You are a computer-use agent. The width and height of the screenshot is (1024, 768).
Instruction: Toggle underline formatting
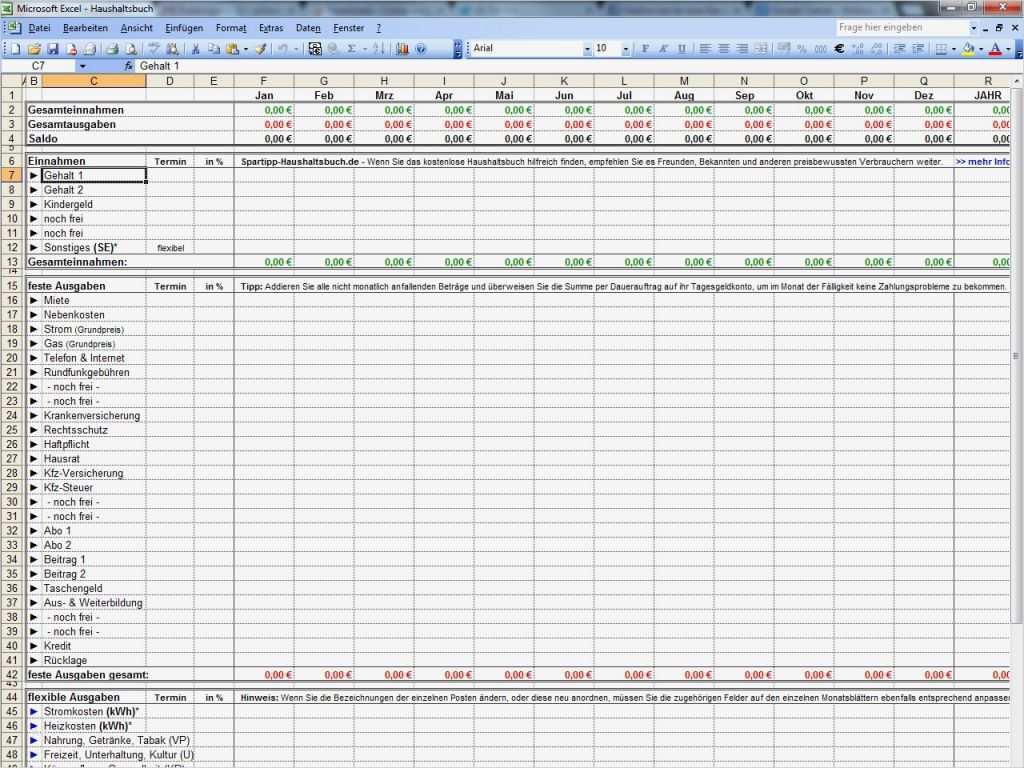(x=681, y=46)
